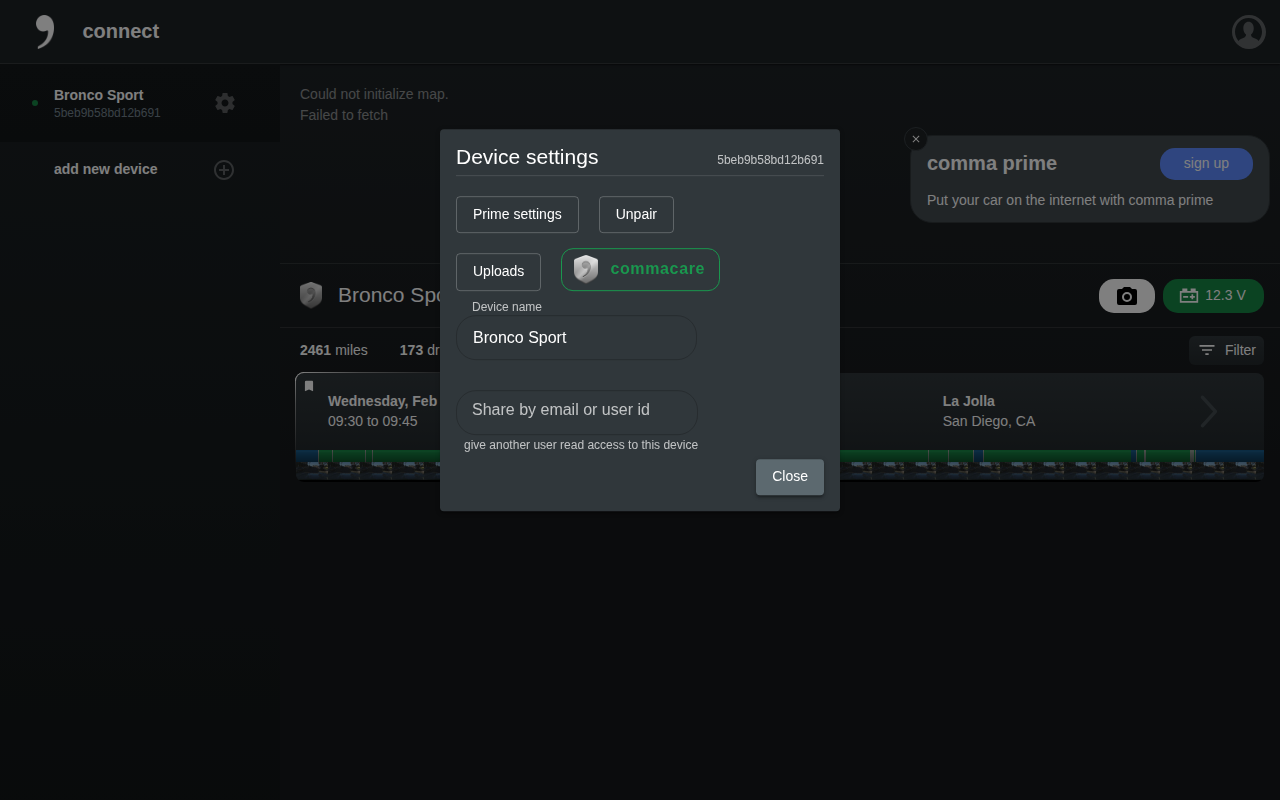Open the Filter options
This screenshot has width=1280, height=800.
coord(1227,350)
